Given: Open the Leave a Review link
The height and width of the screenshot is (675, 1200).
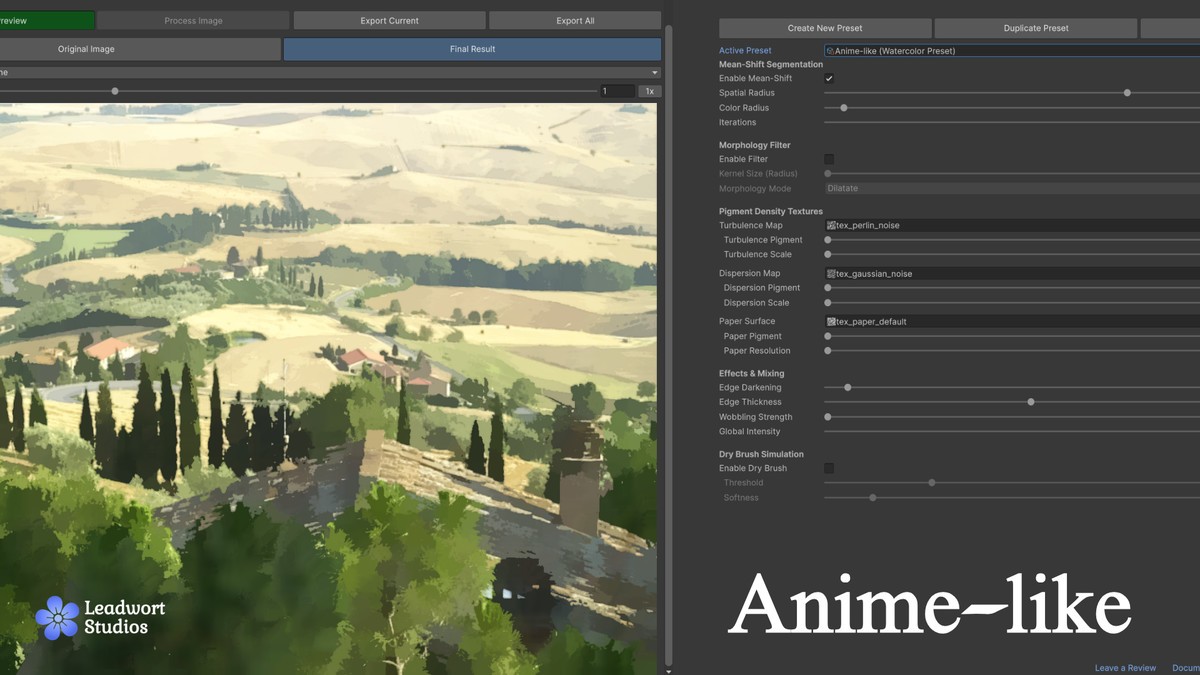Looking at the screenshot, I should pos(1125,668).
